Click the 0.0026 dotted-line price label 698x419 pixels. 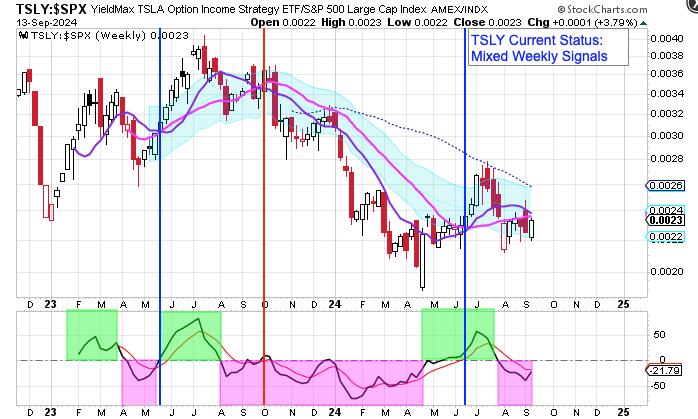point(664,186)
